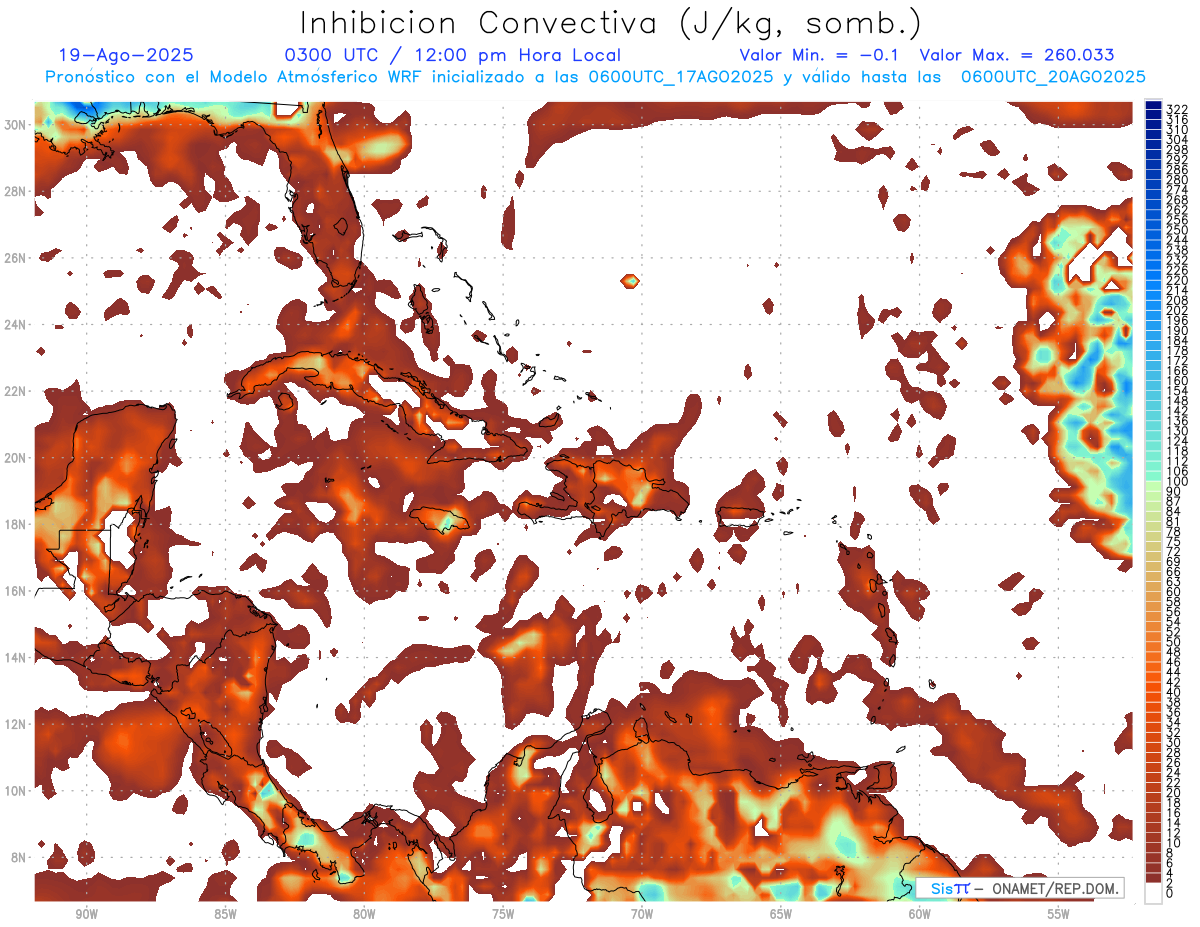
Task: Click the "SisTT - ONAMET/REP.DOM." credit box
Action: [1019, 889]
